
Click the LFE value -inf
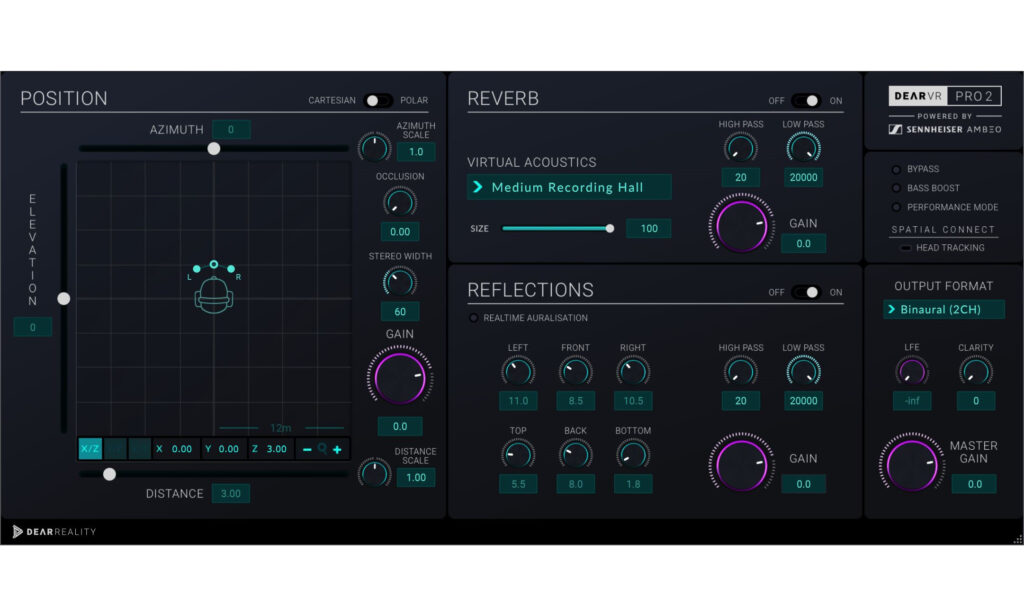pos(912,400)
